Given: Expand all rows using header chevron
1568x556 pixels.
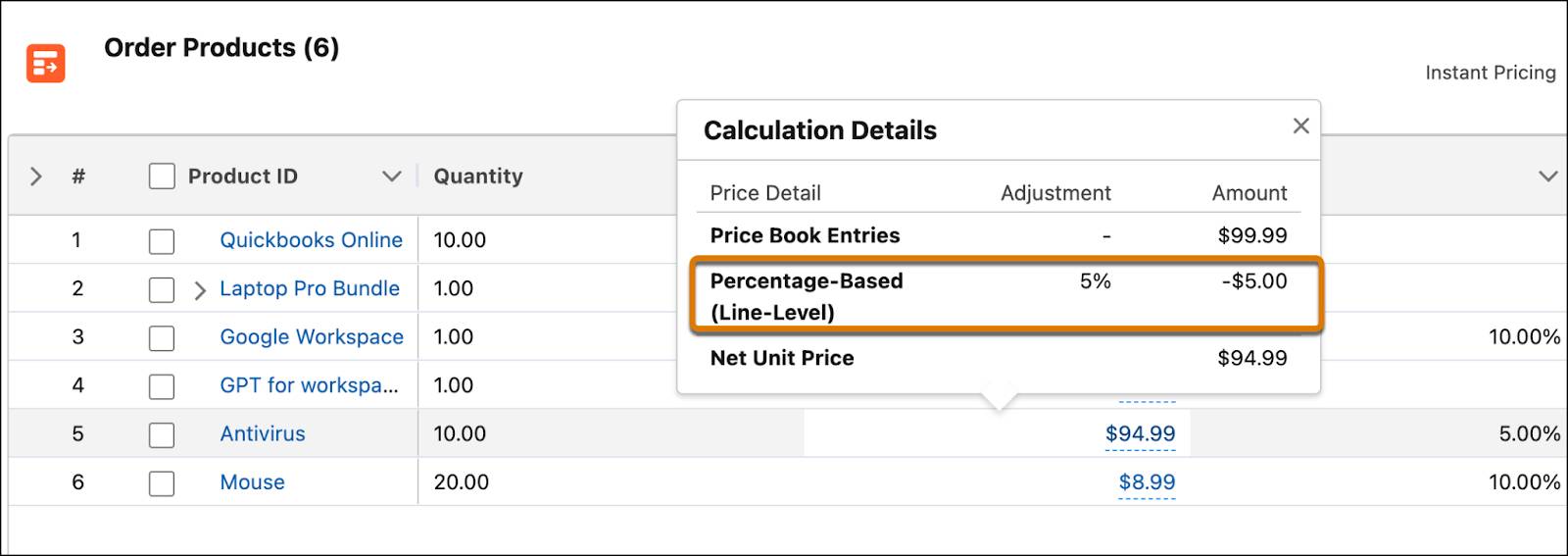Looking at the screenshot, I should point(36,177).
